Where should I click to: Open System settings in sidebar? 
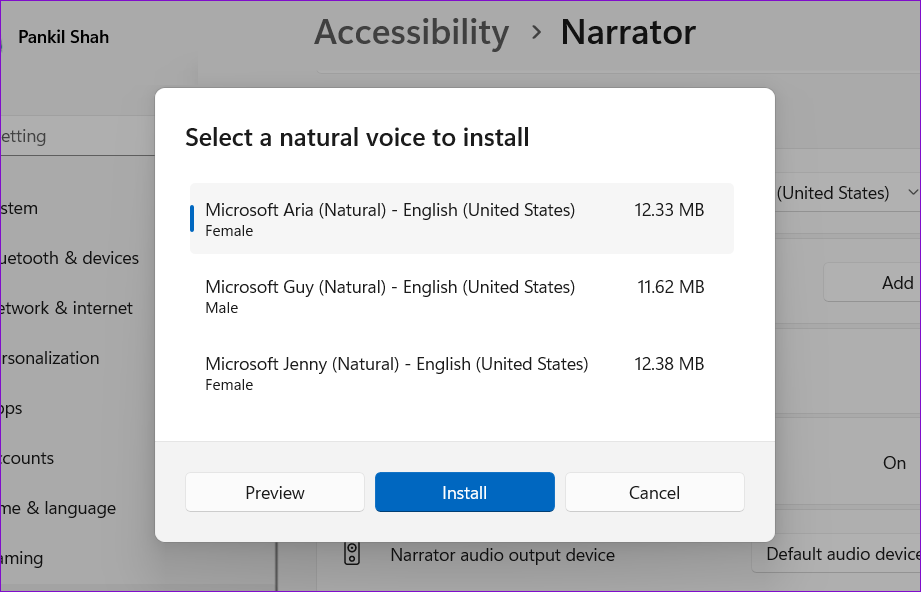pyautogui.click(x=19, y=208)
